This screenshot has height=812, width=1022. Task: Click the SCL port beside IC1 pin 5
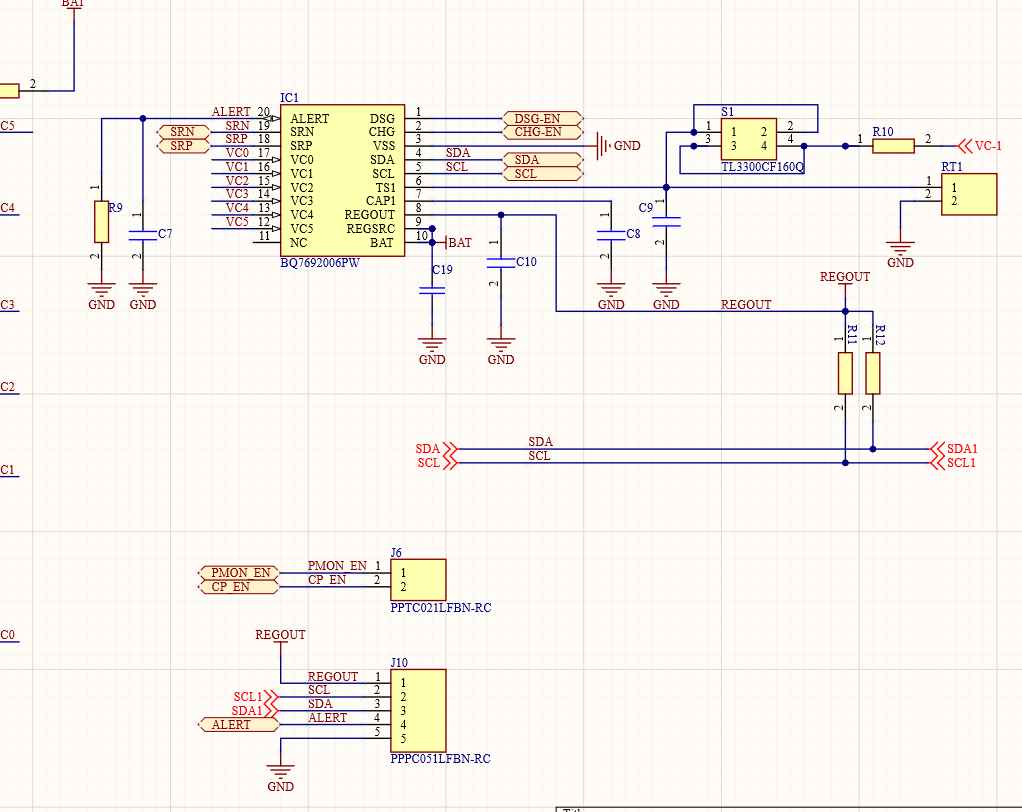(542, 174)
